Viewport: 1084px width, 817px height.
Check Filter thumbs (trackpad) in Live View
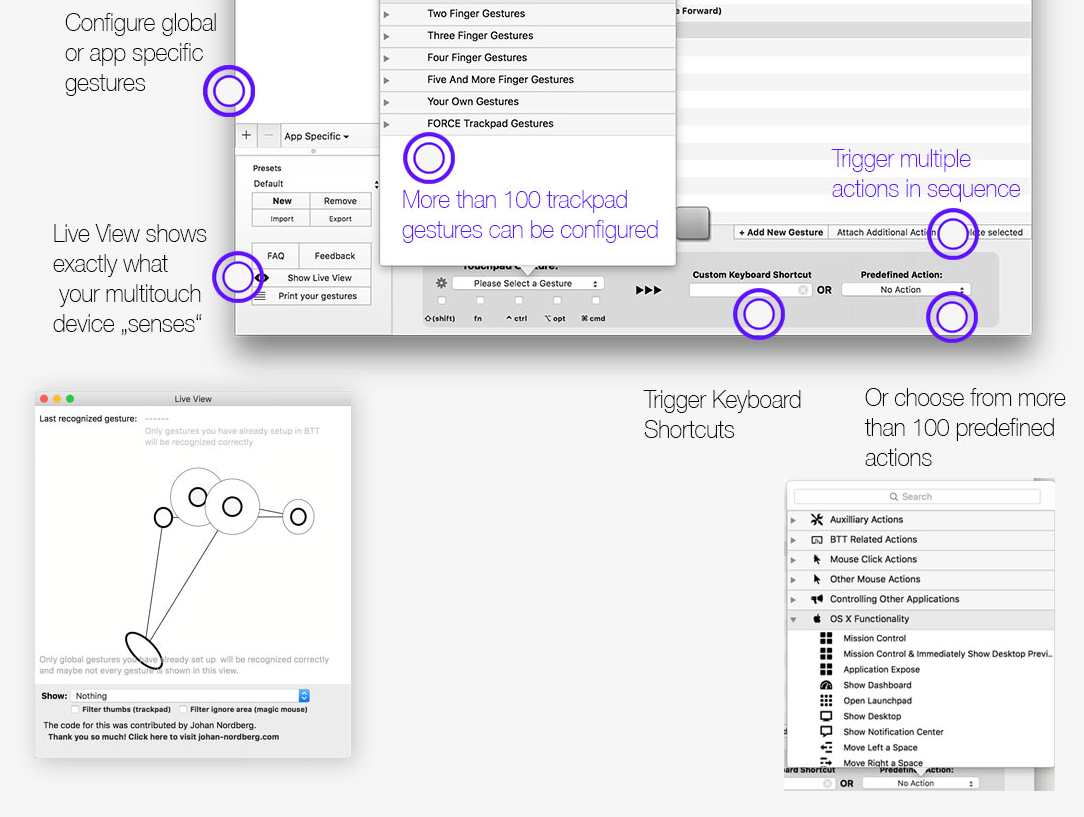75,709
